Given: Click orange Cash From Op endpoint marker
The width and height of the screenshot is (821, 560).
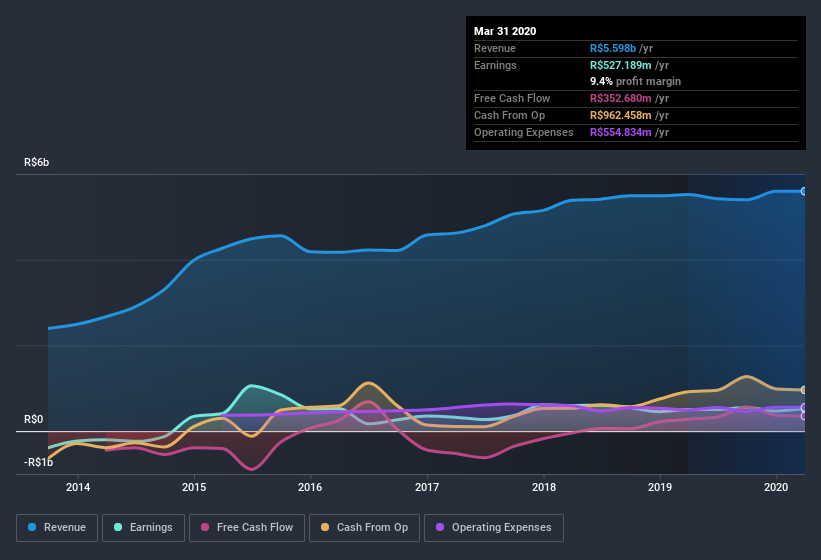Looking at the screenshot, I should [x=804, y=390].
